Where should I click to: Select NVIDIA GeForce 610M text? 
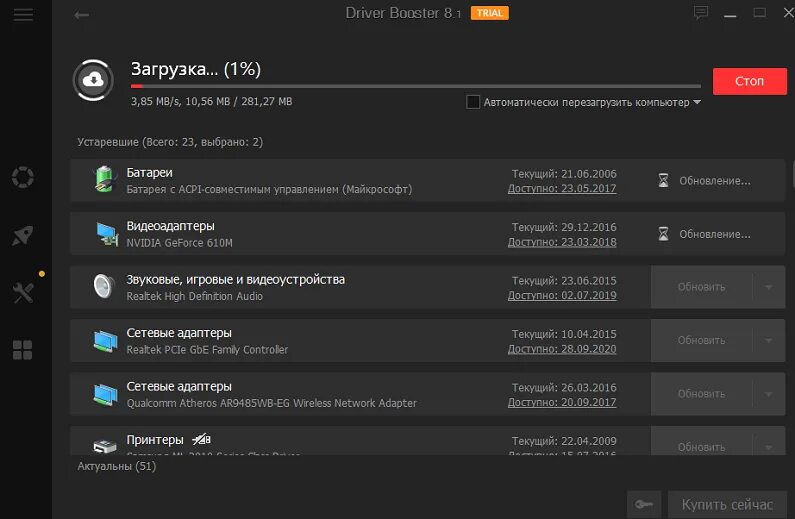[179, 243]
